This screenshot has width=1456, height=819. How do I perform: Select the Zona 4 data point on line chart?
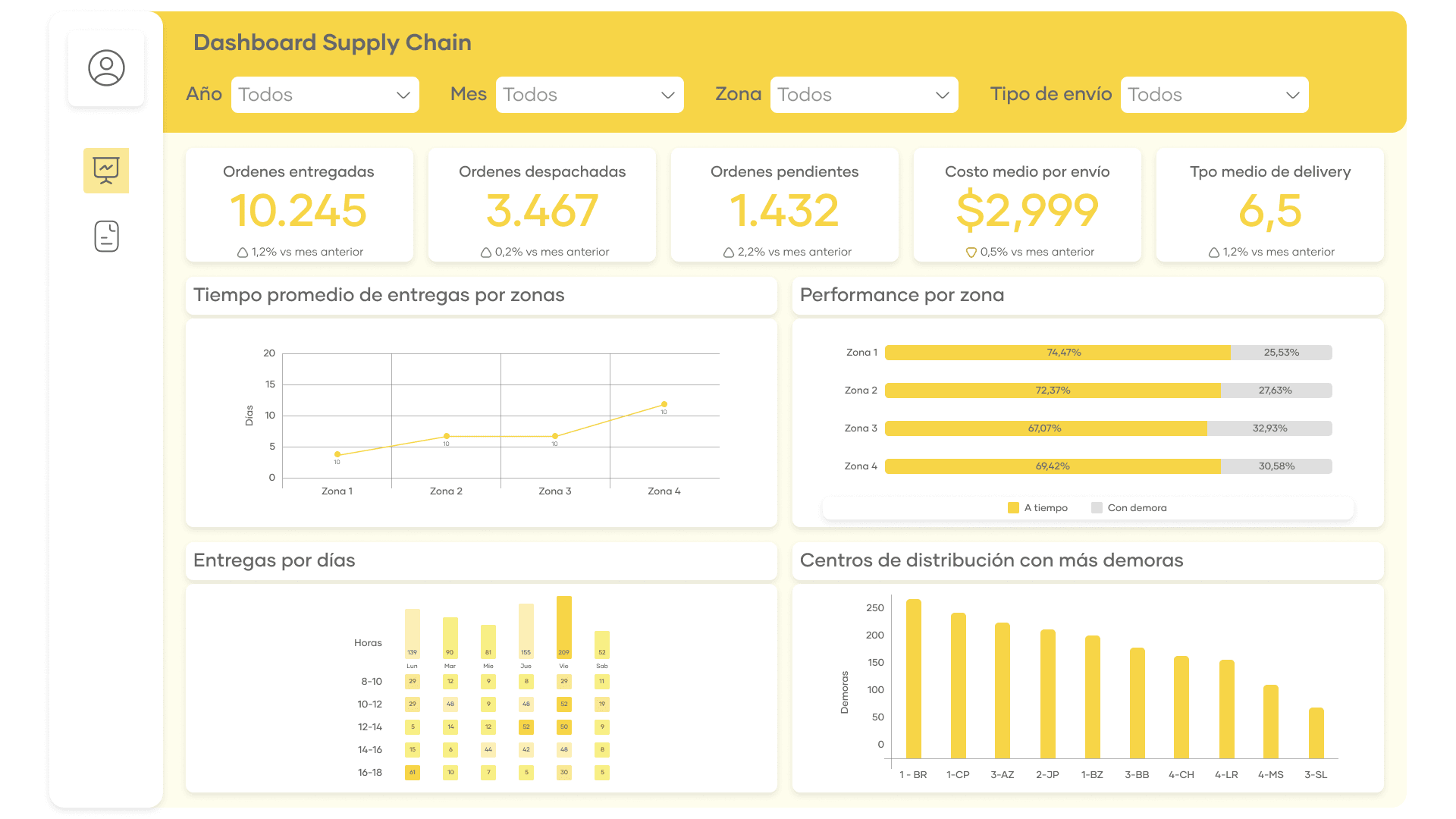click(664, 404)
